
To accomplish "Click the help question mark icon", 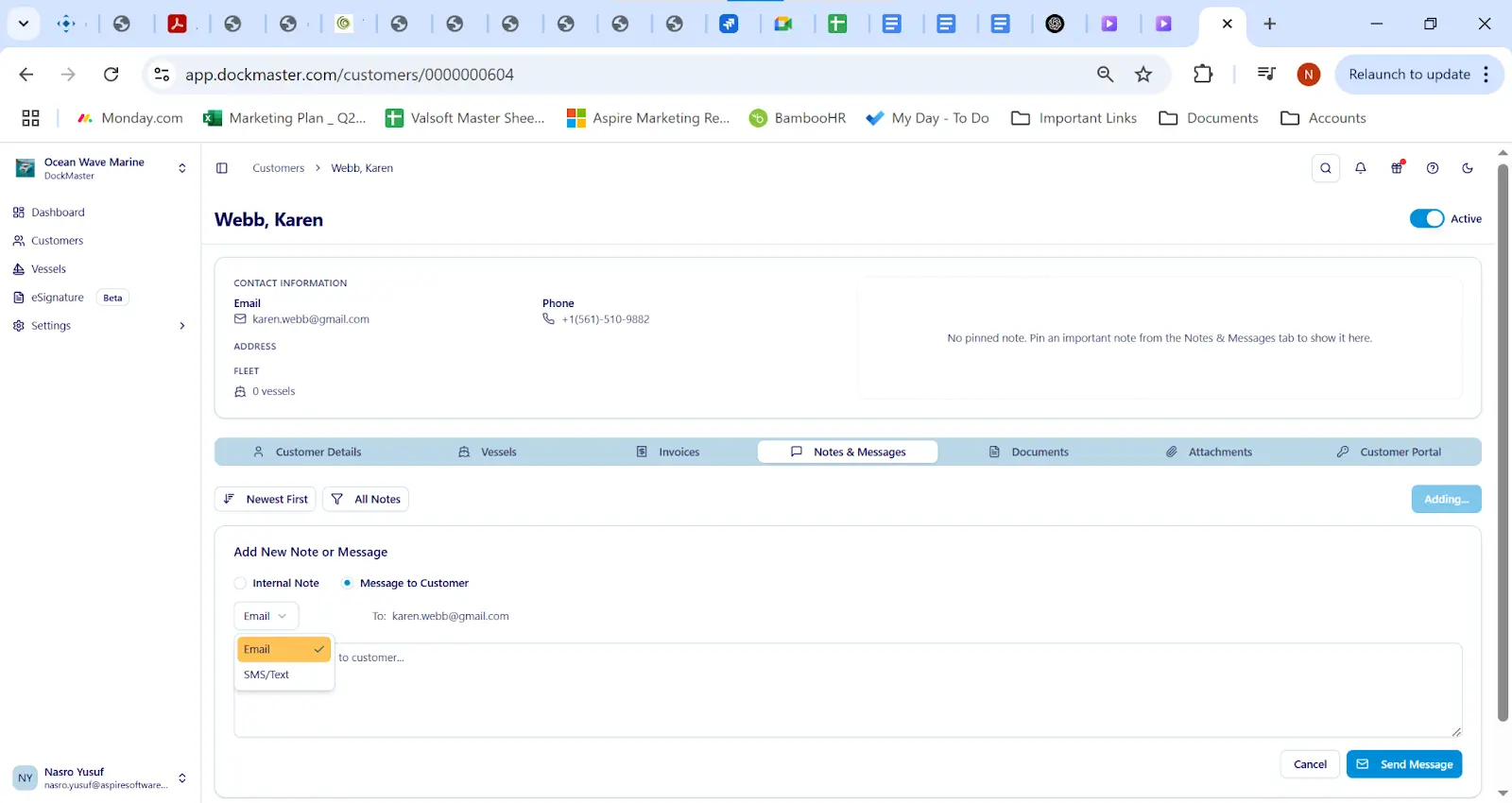I will 1433,168.
